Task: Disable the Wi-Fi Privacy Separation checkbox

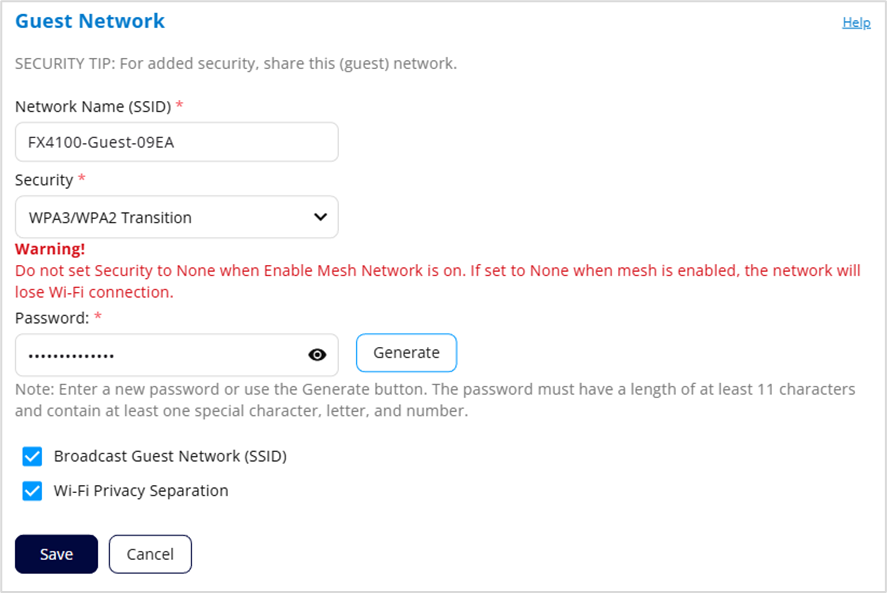Action: point(33,491)
